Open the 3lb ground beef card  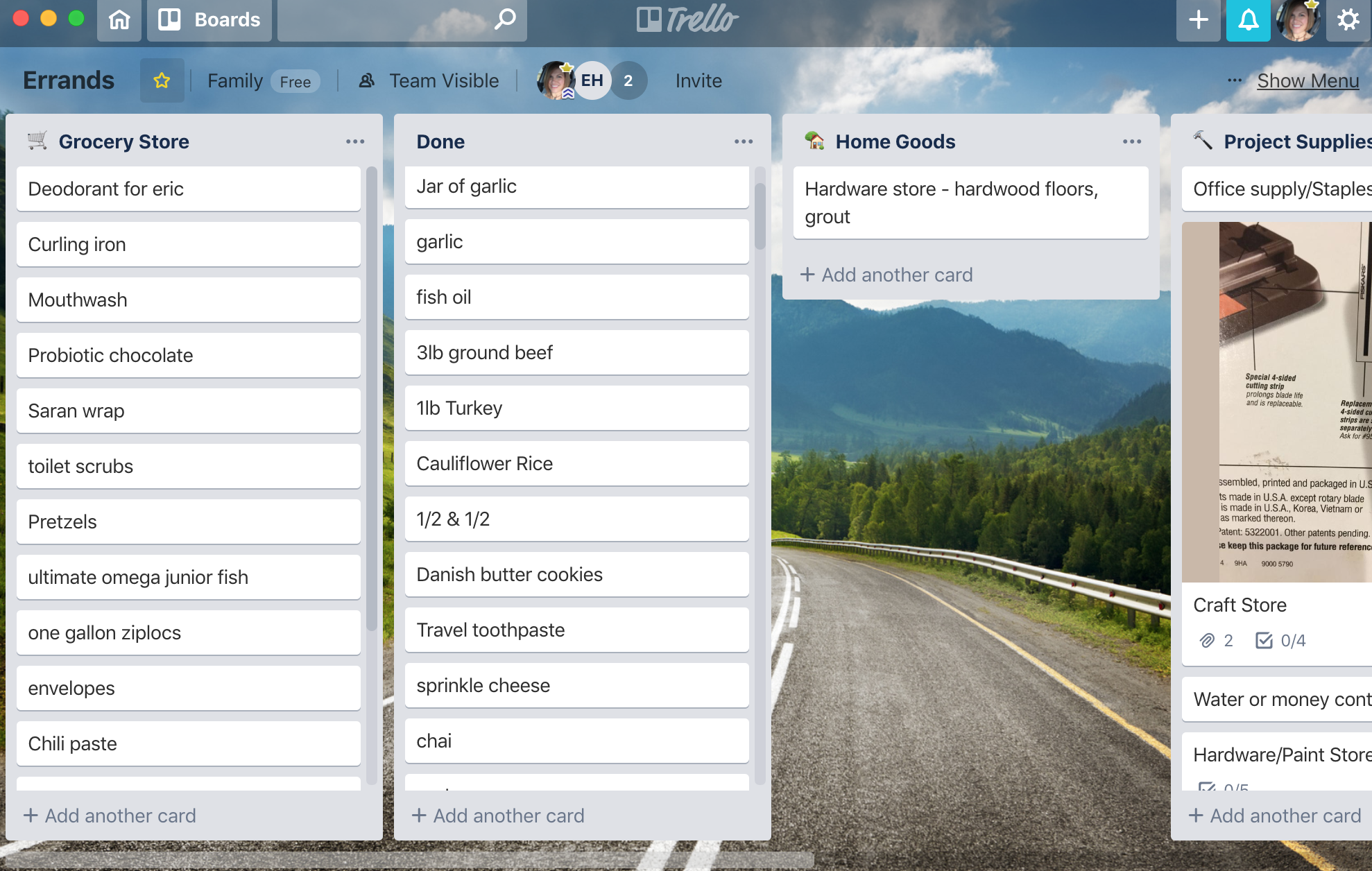point(577,352)
